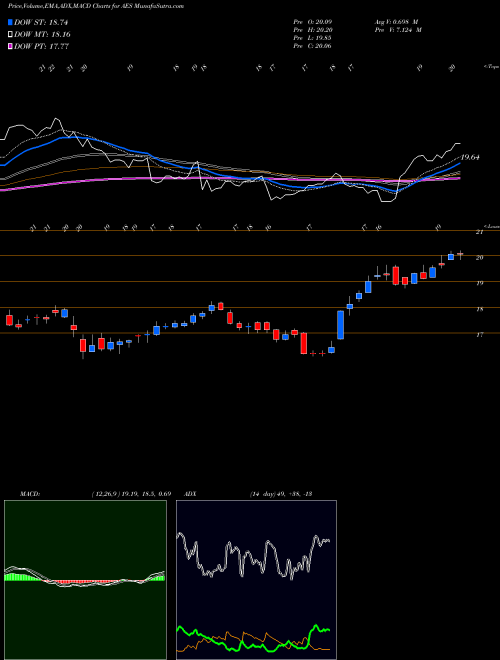This screenshot has width=500, height=660.
Task: Click the ADX '(14 day) 49, +38, -18' values
Action: (280, 494)
